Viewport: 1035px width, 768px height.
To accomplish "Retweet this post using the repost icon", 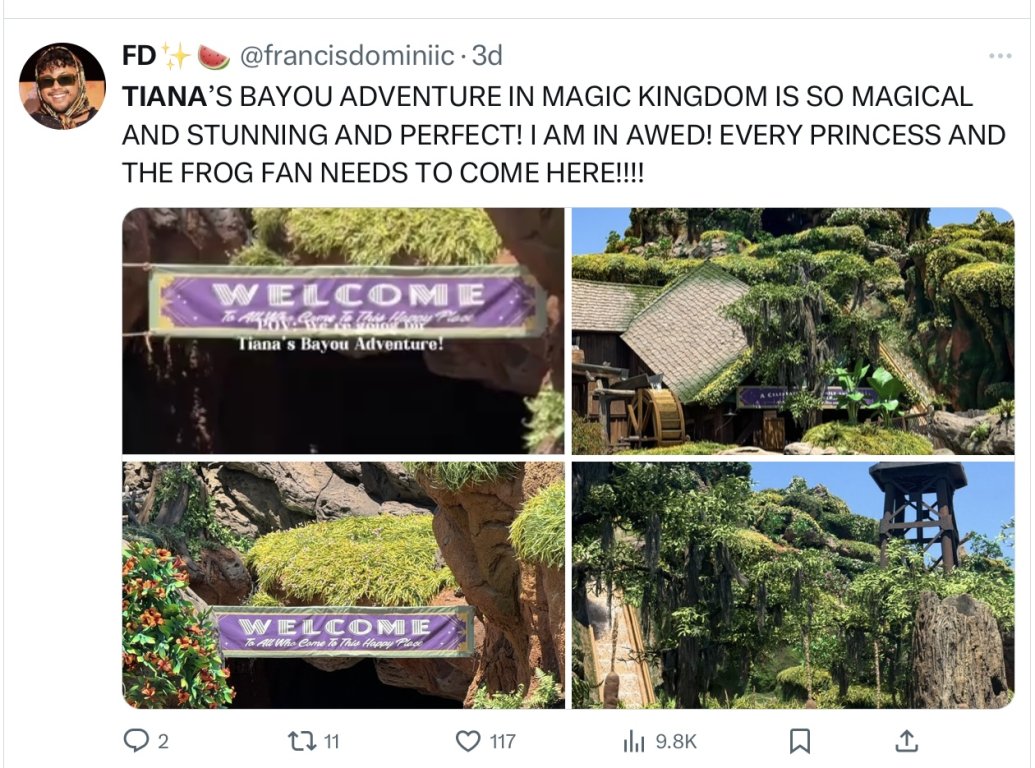I will coord(300,740).
